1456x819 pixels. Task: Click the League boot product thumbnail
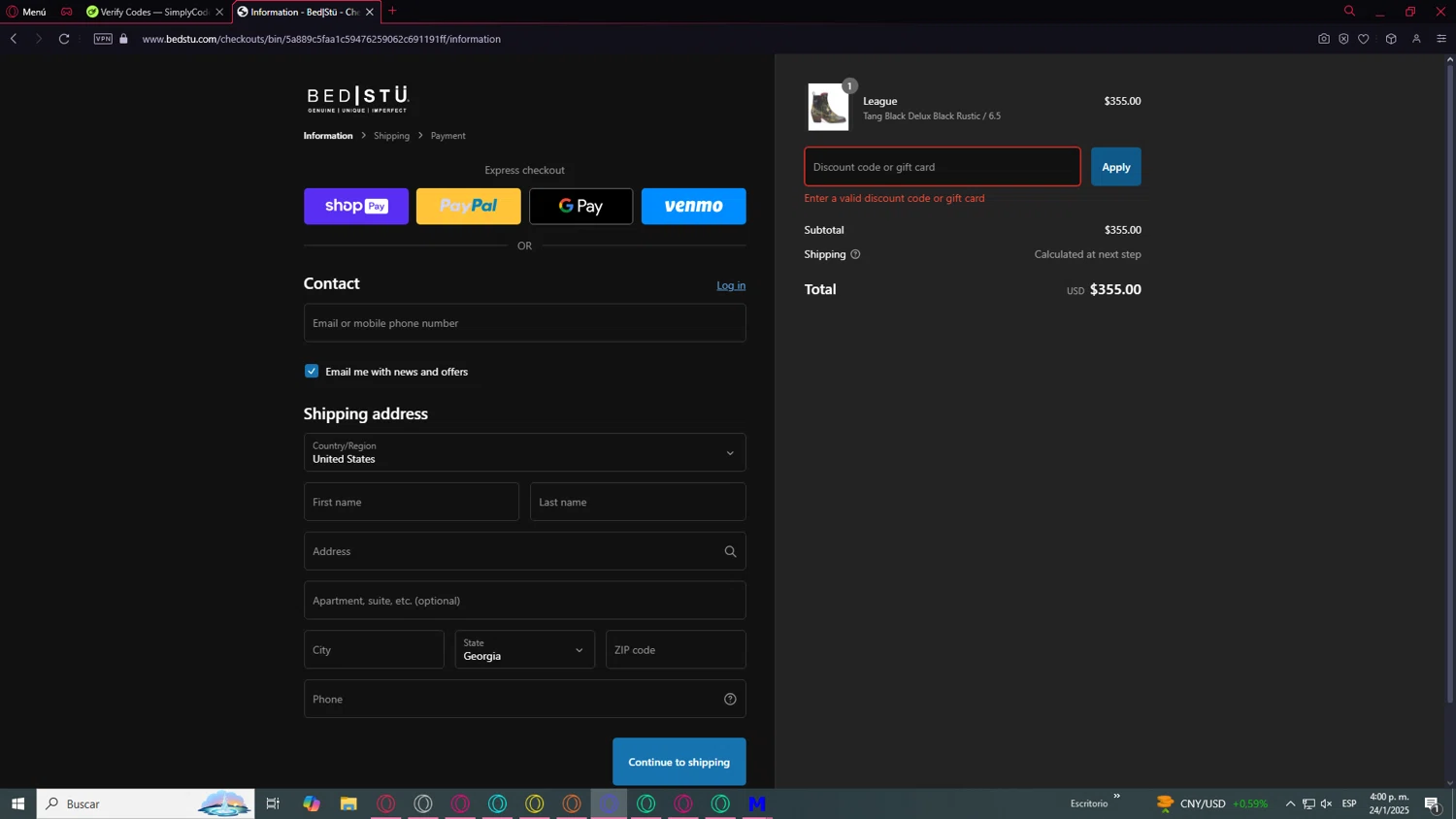(828, 107)
